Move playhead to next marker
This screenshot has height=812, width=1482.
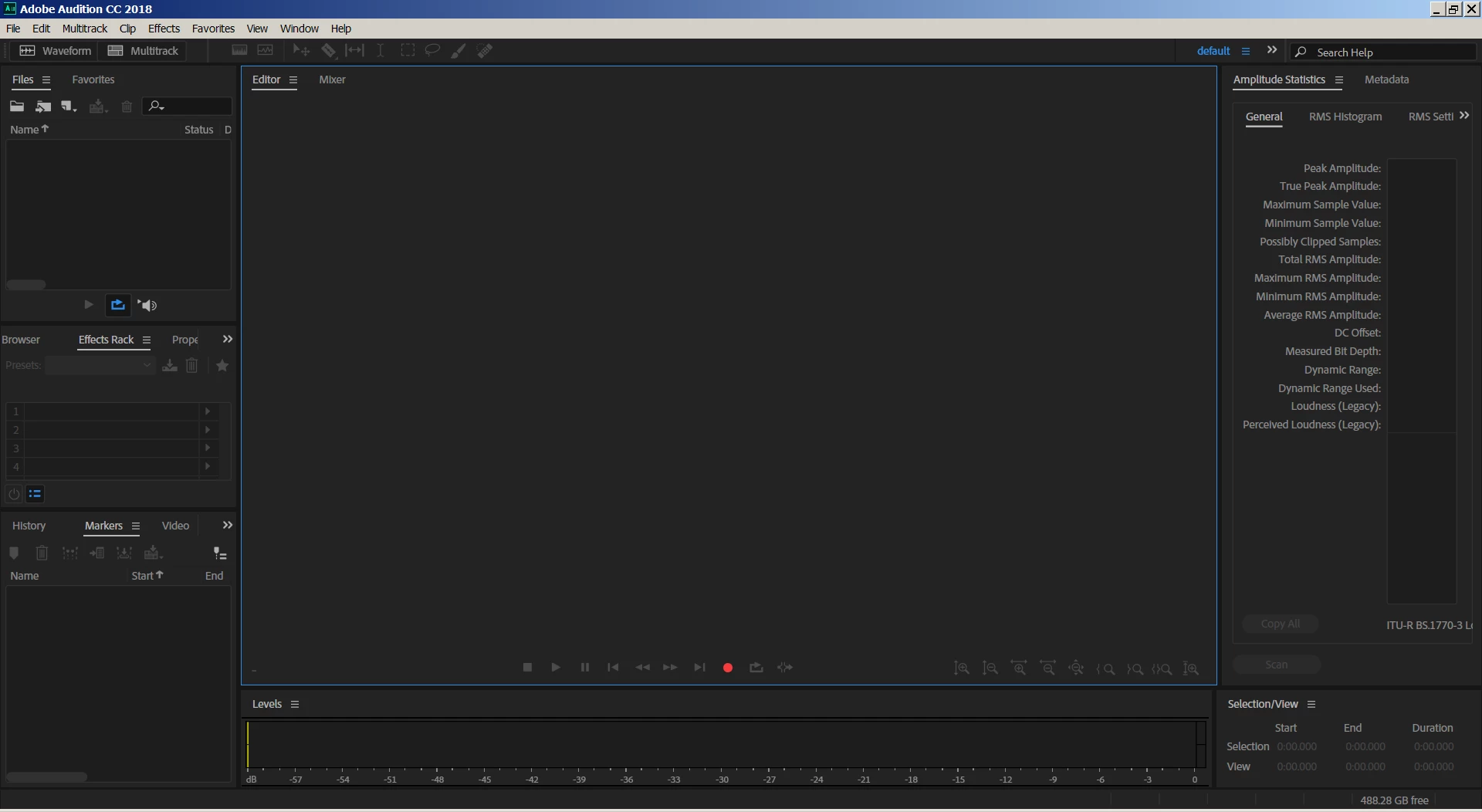(699, 668)
